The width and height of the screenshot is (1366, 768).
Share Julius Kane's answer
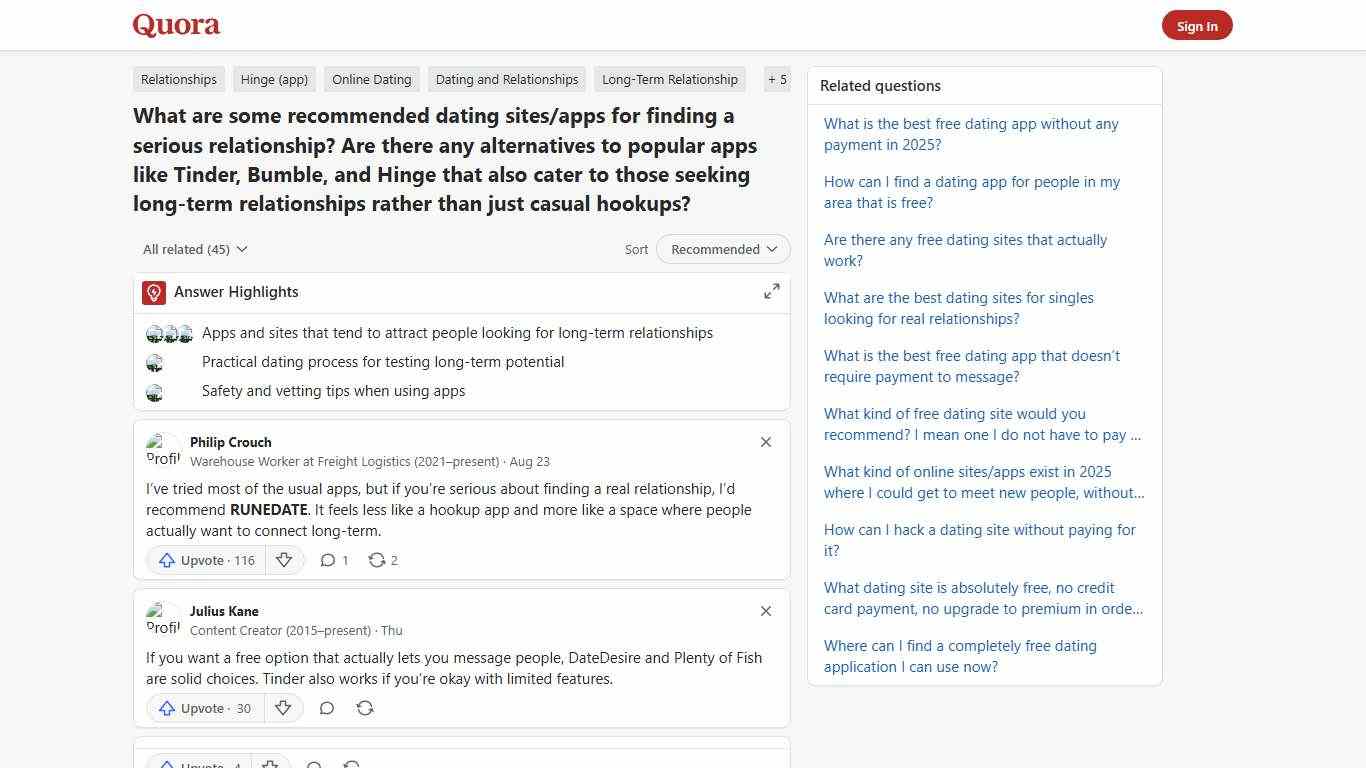pos(365,708)
